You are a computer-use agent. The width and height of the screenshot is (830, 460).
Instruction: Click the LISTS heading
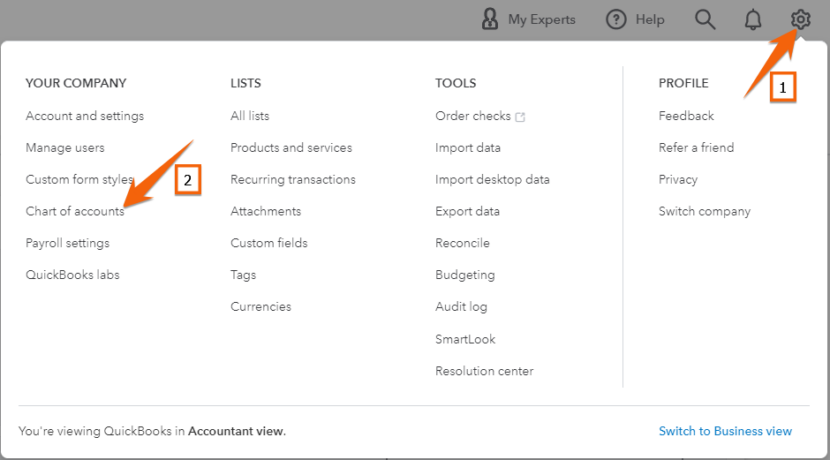[x=246, y=83]
